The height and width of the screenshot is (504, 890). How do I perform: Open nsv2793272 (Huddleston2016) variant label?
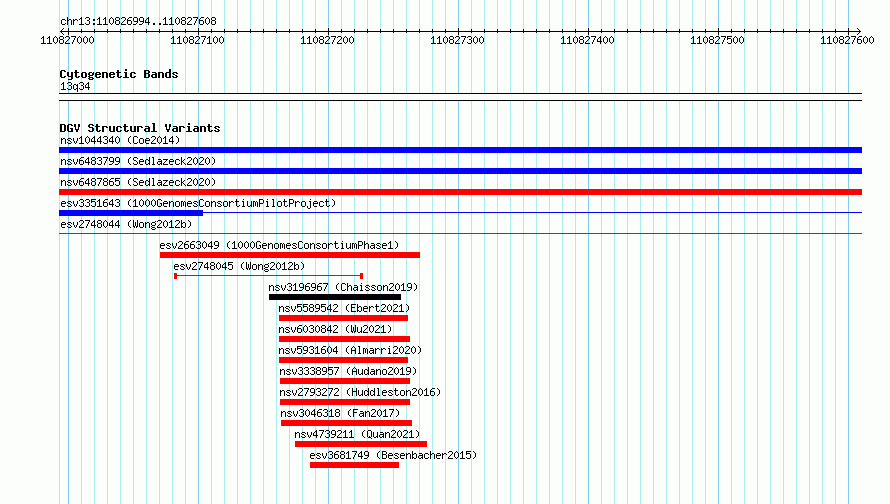360,392
